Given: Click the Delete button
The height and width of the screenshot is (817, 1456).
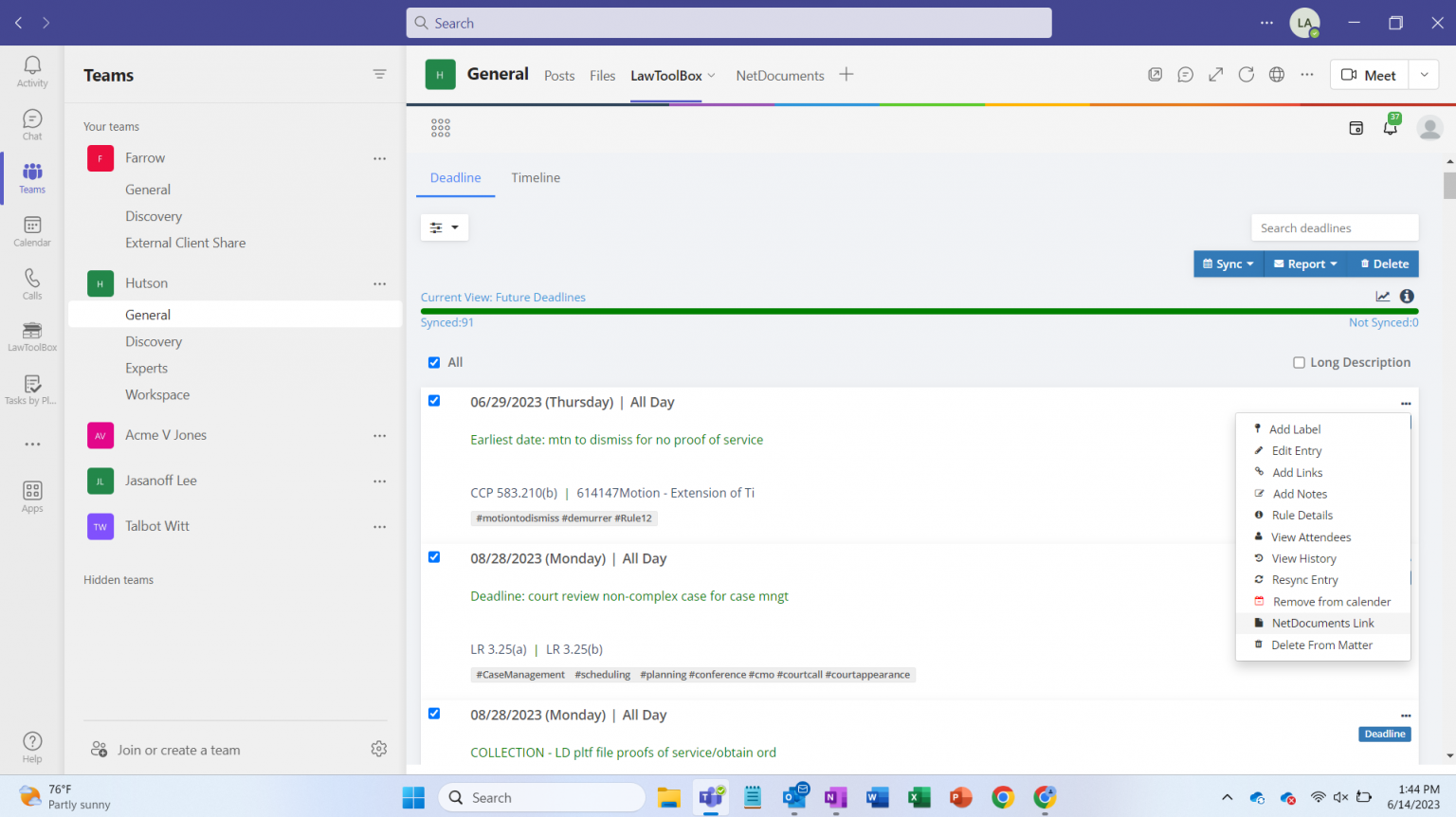Looking at the screenshot, I should [1383, 263].
